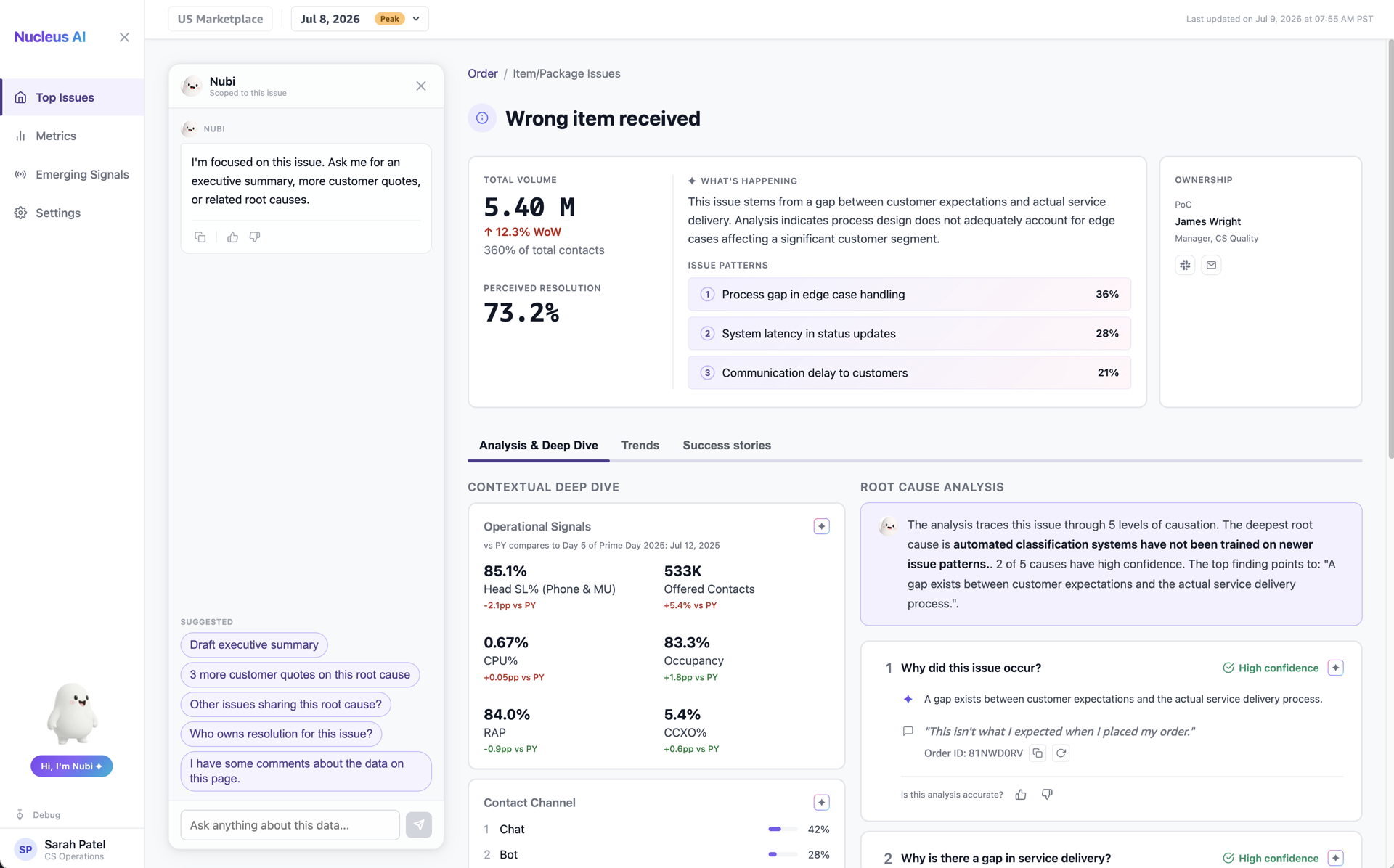Click the quote comment bubble icon
This screenshot has width=1394, height=868.
point(908,732)
